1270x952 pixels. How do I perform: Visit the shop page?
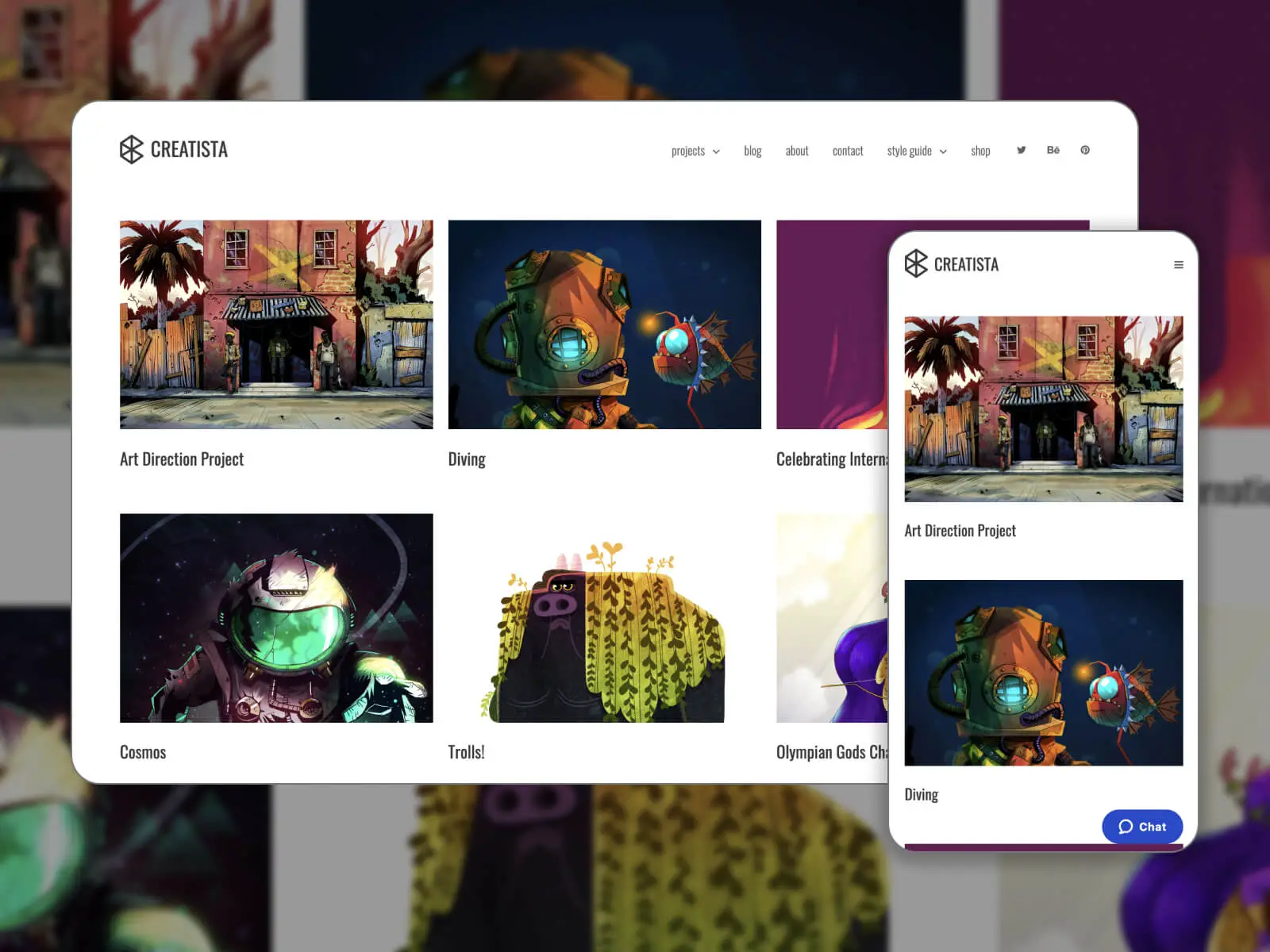tap(980, 151)
